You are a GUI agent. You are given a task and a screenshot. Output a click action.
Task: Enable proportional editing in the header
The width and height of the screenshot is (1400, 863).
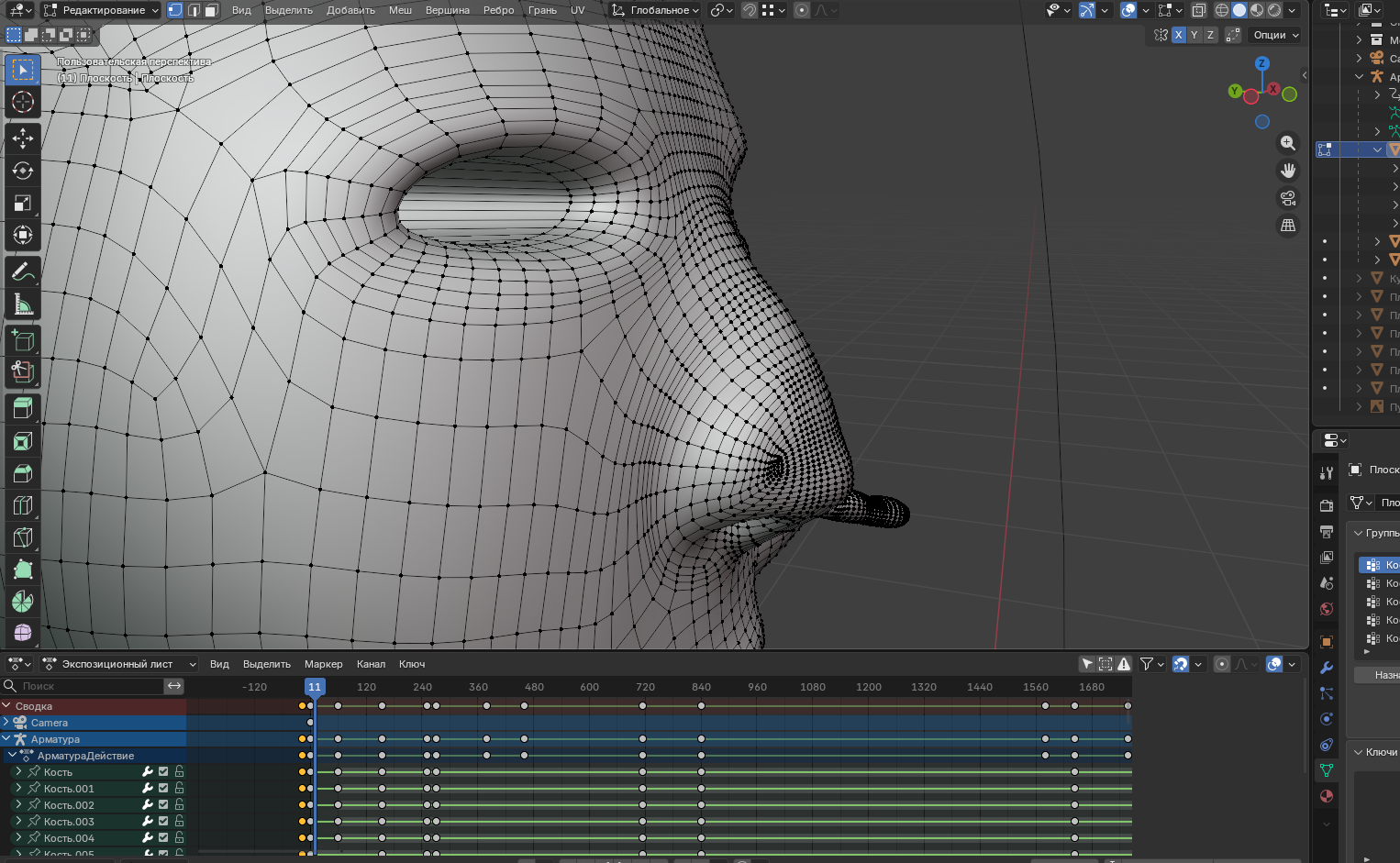coord(803,10)
